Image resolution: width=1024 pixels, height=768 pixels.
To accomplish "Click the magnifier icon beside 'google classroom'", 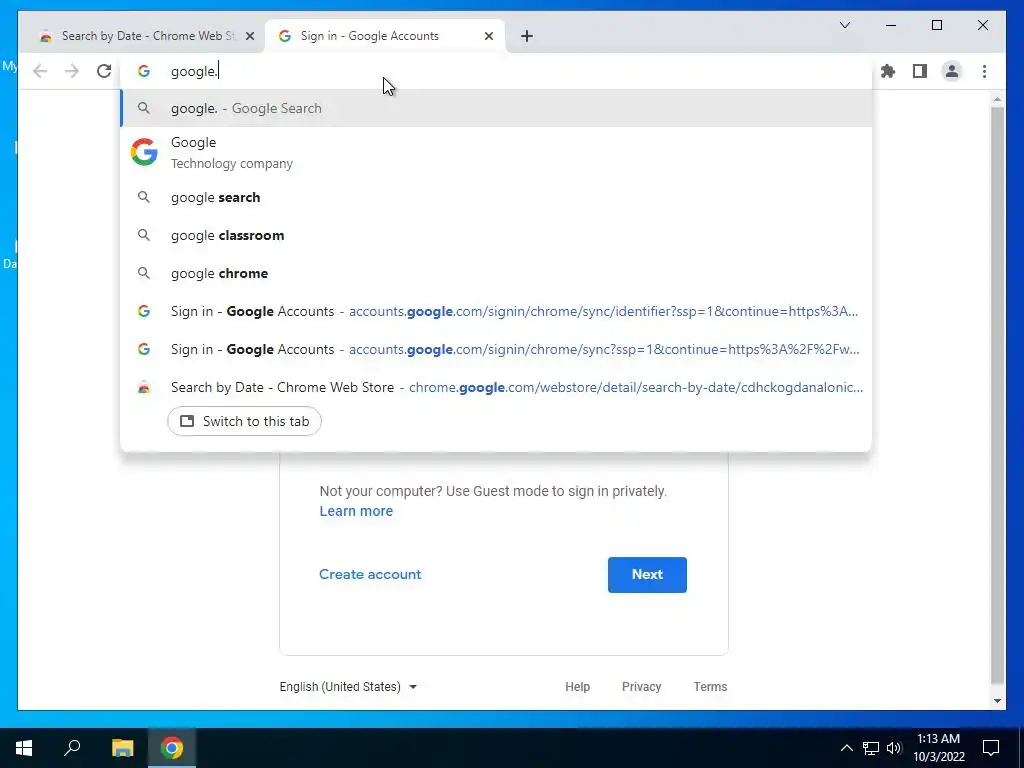I will point(144,235).
